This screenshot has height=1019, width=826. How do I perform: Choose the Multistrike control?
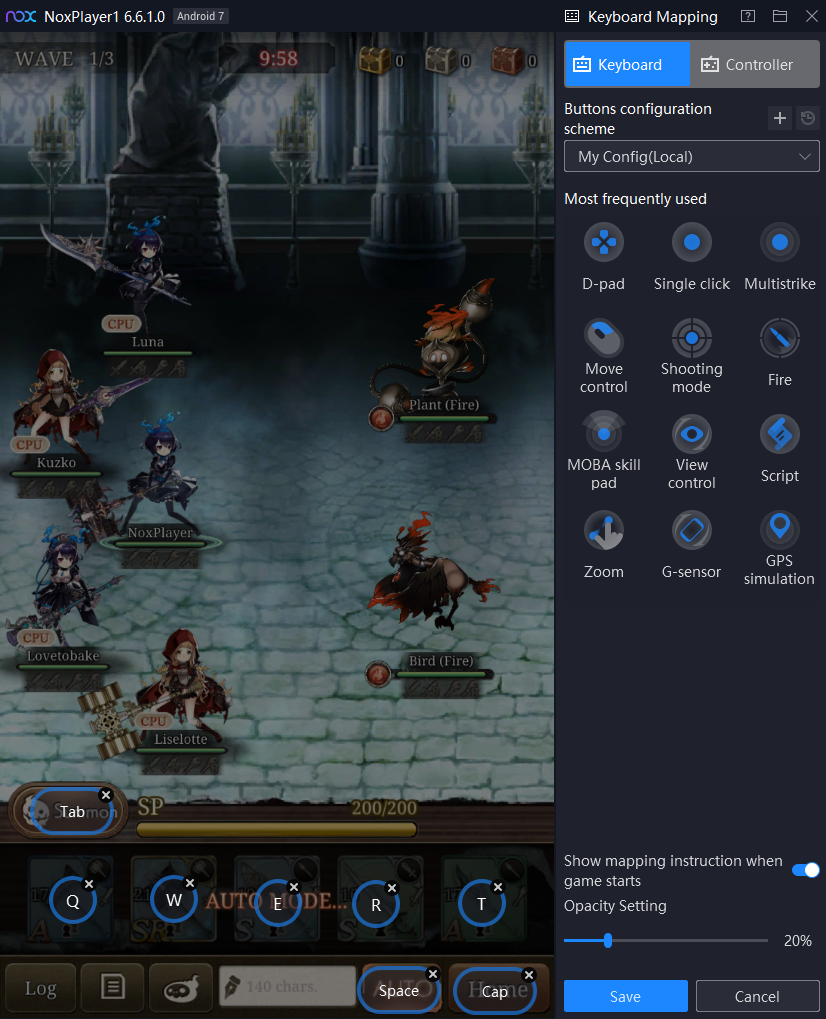[779, 242]
